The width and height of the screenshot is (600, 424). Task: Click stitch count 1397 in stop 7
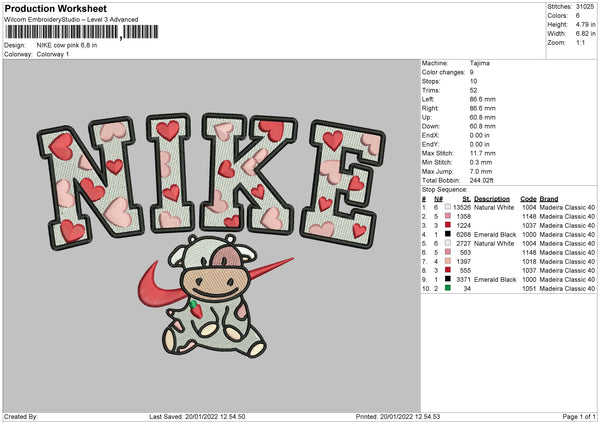coord(463,261)
